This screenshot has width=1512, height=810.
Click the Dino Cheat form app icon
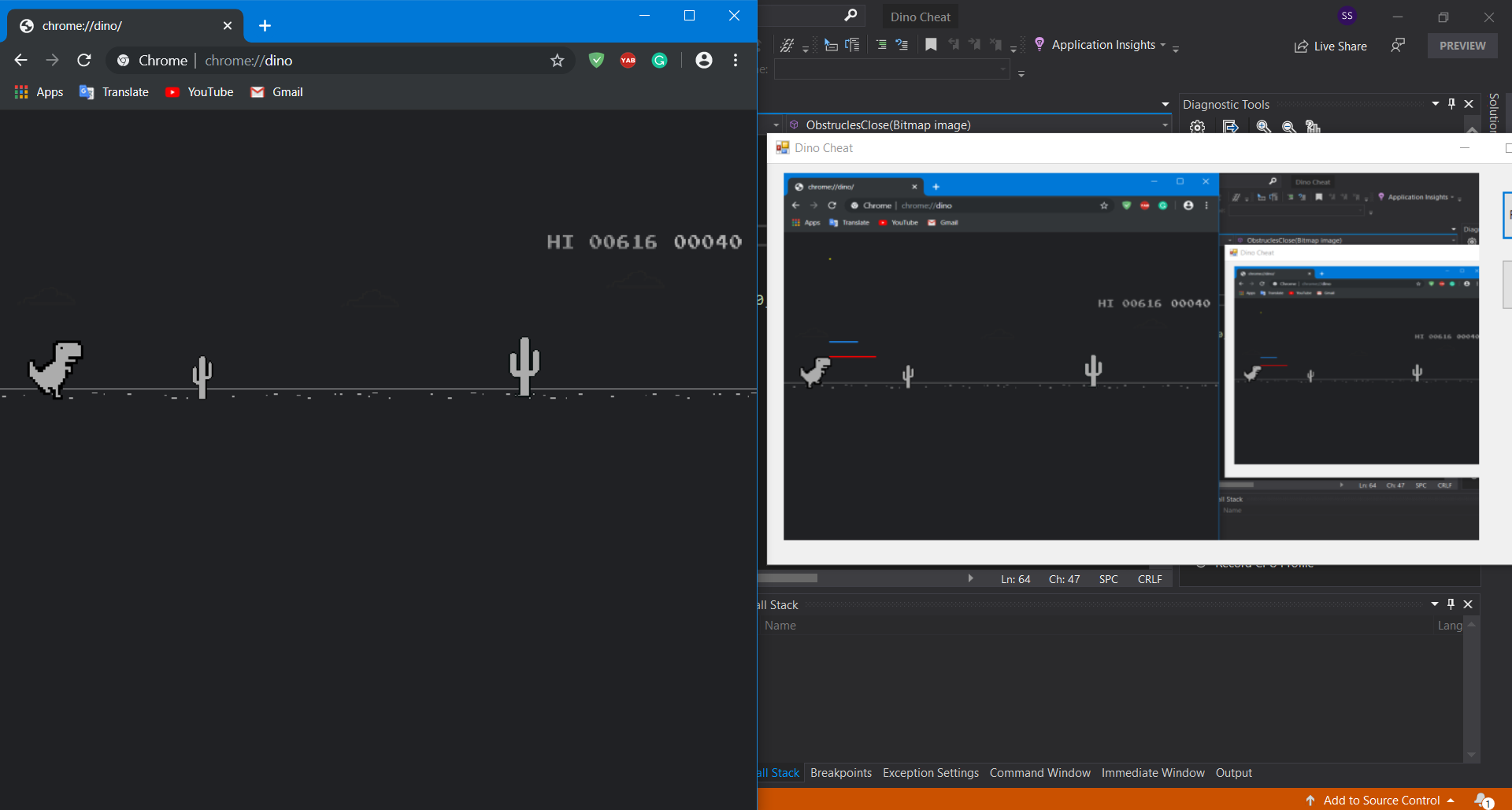782,147
